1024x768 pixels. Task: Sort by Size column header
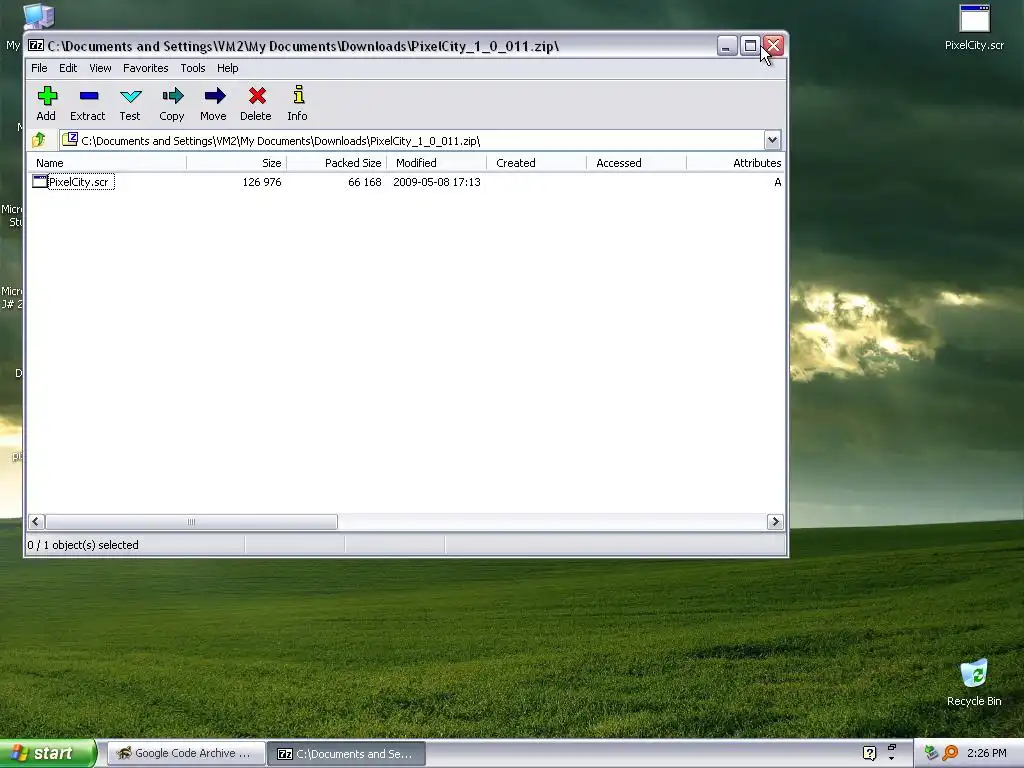(x=236, y=163)
